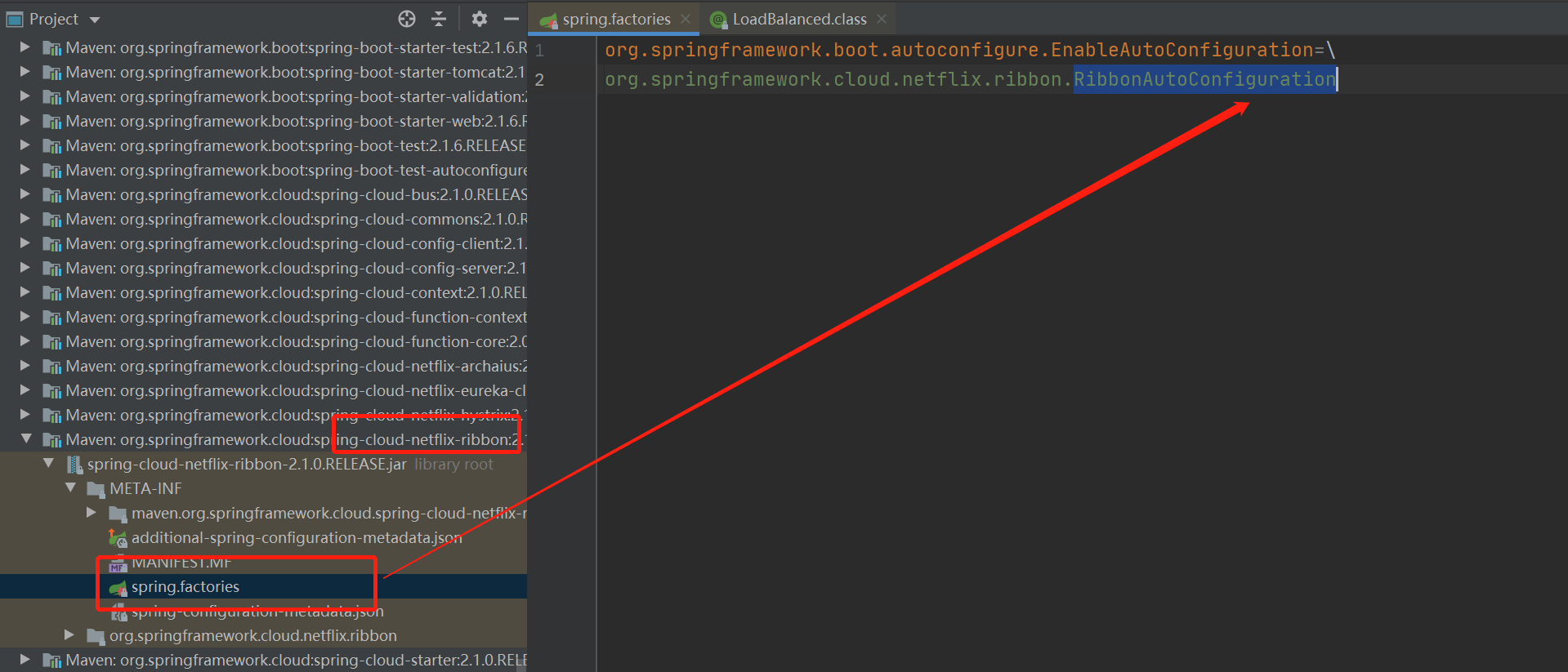Screen dimensions: 1568x672
Task: Click library icon of spring-cloud-bus entry
Action: [51, 195]
